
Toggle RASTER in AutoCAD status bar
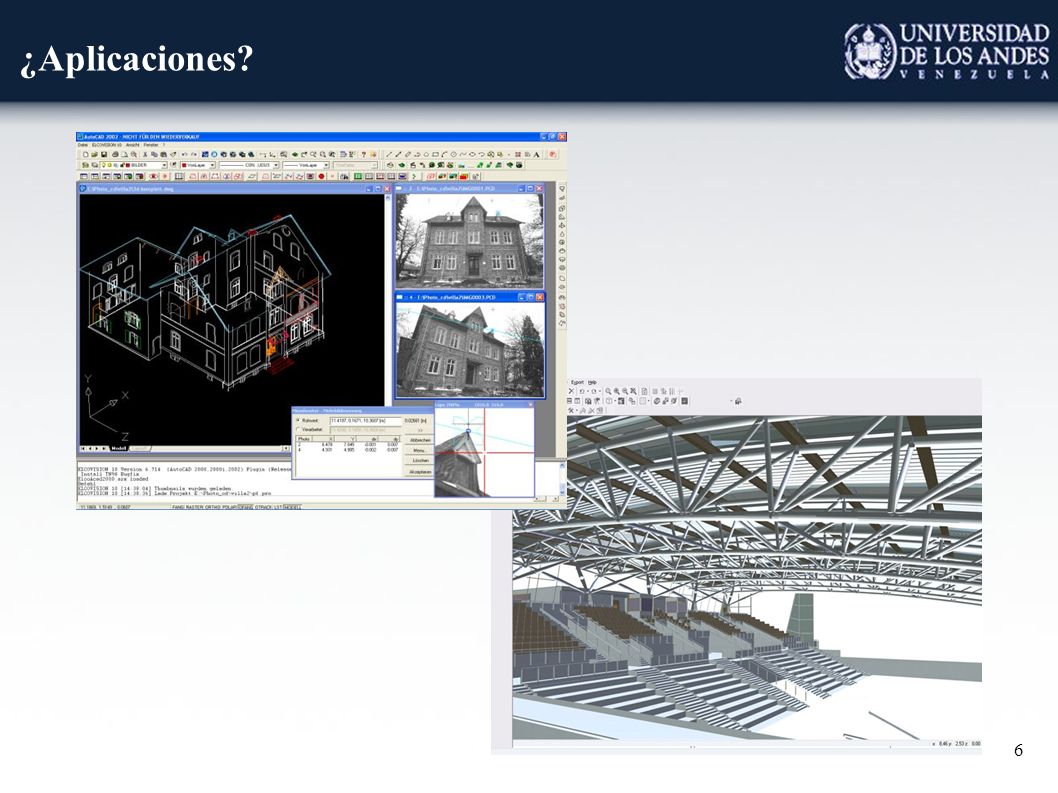coord(194,507)
